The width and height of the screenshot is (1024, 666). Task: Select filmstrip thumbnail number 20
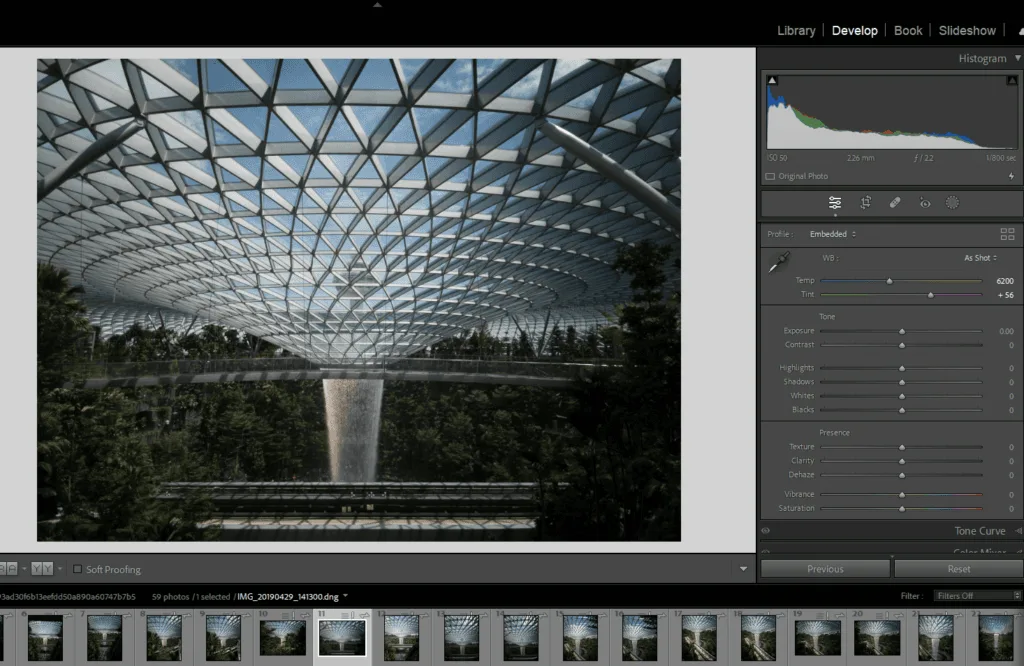(877, 638)
